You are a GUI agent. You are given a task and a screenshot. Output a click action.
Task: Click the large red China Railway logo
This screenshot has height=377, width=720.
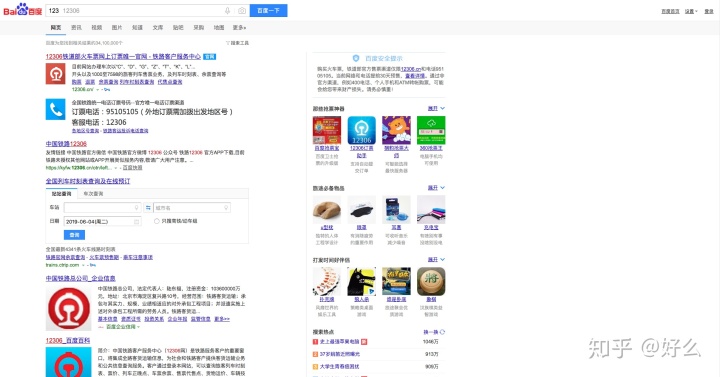69,308
